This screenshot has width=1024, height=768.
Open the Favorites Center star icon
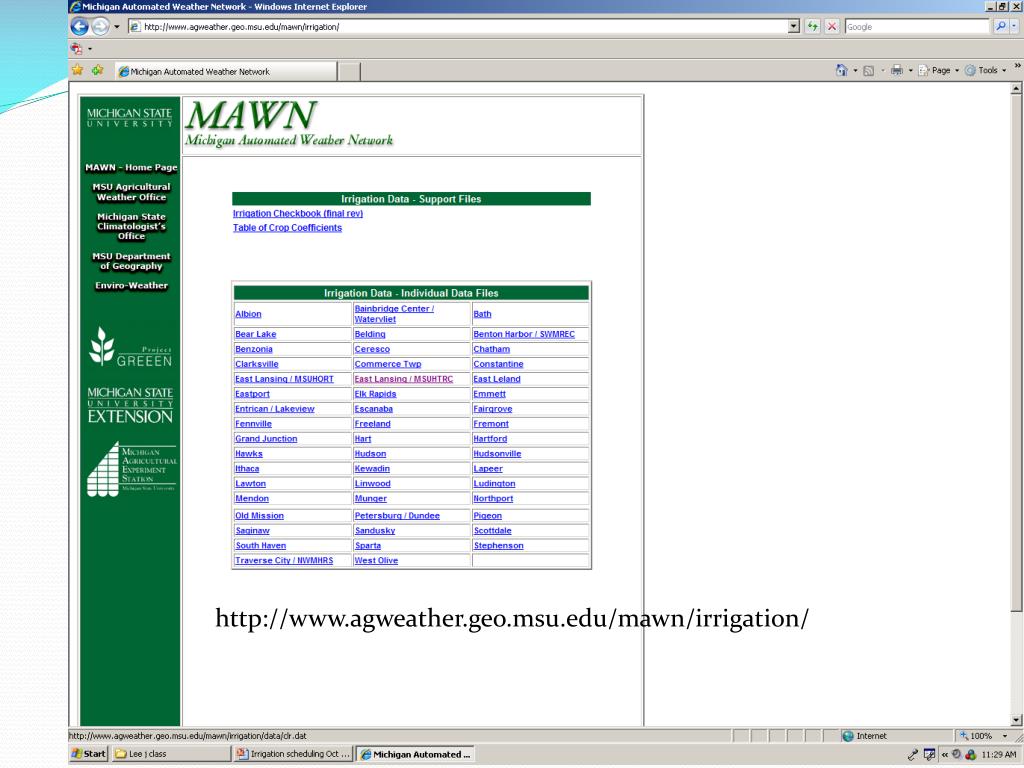pyautogui.click(x=78, y=70)
